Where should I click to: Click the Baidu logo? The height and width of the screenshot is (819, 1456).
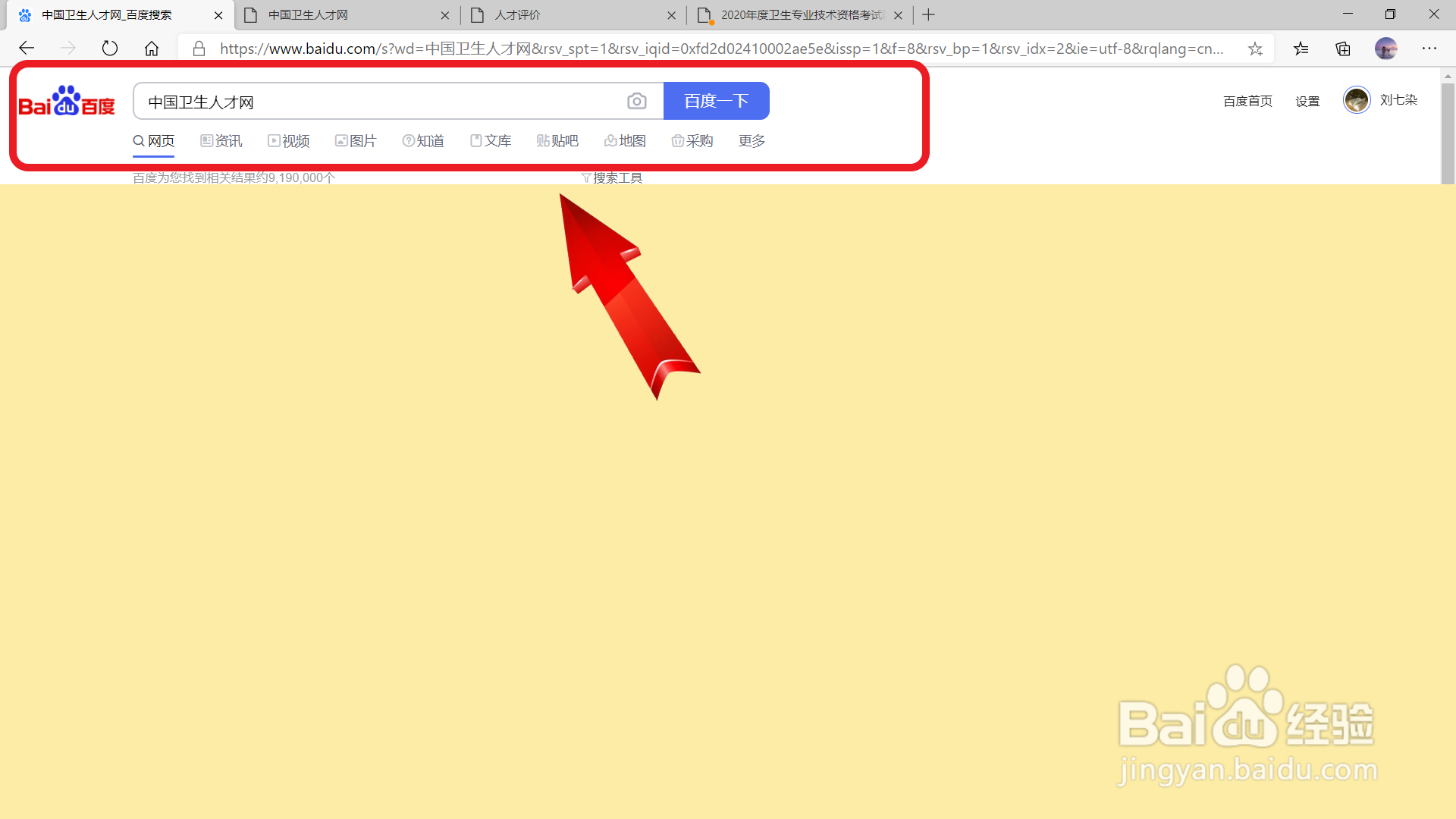[x=67, y=101]
